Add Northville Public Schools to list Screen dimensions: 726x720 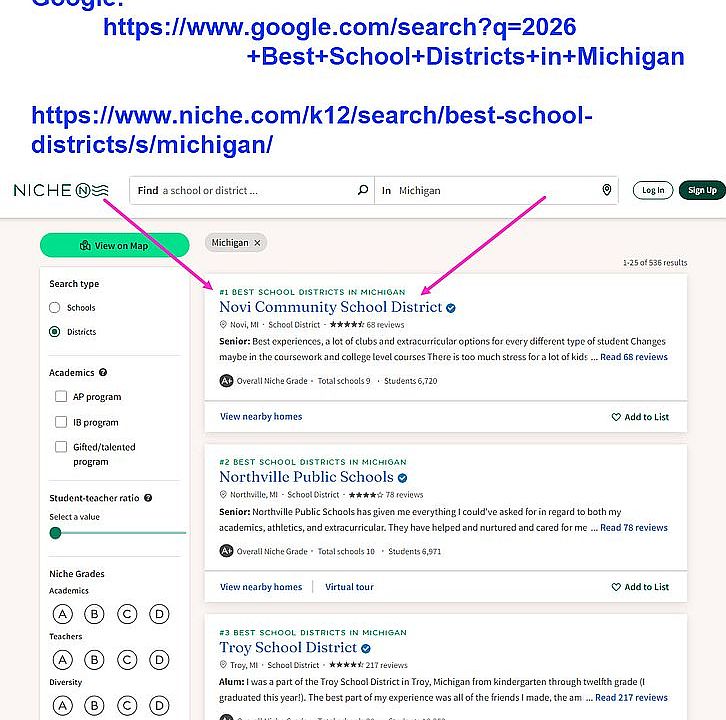tap(640, 587)
